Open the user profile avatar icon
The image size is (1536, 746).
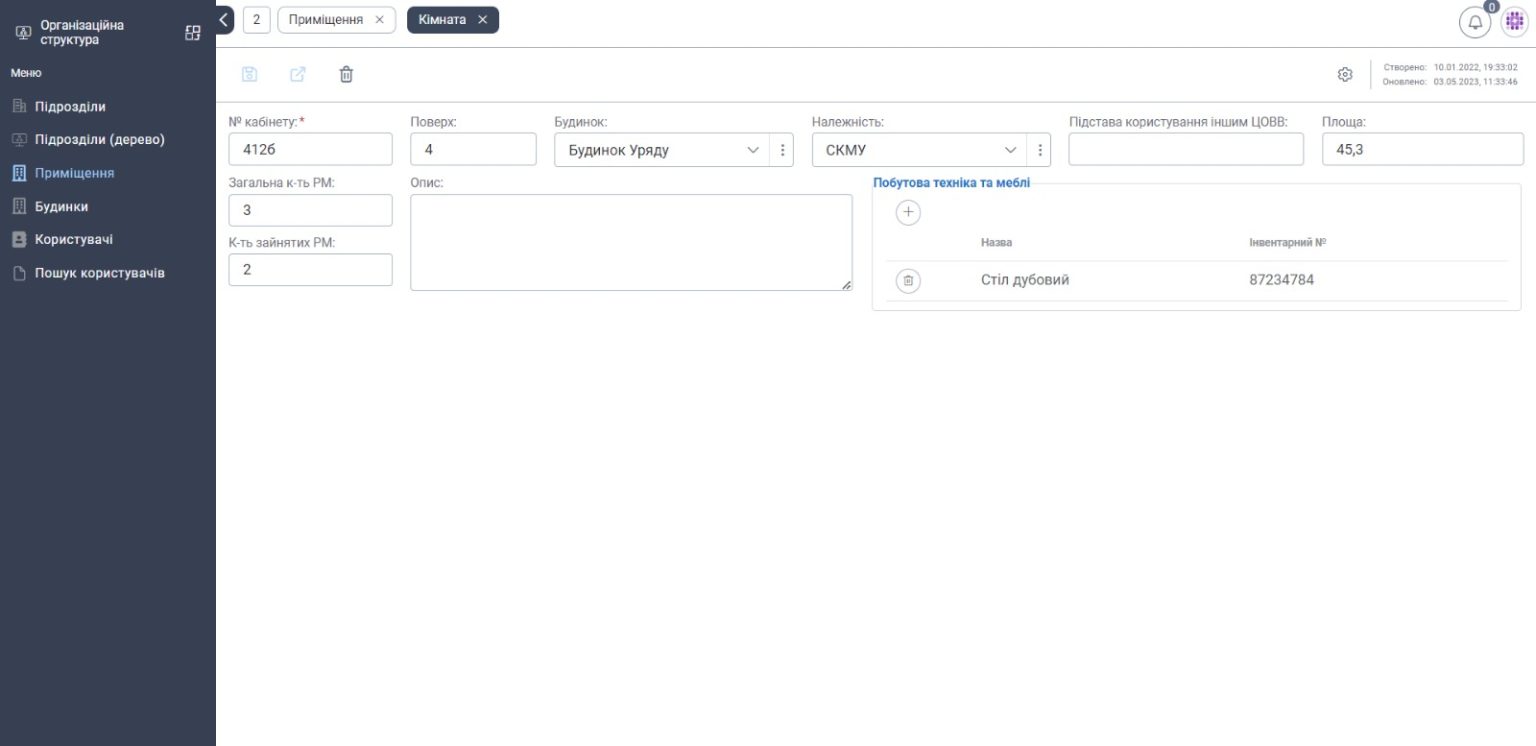click(1514, 20)
